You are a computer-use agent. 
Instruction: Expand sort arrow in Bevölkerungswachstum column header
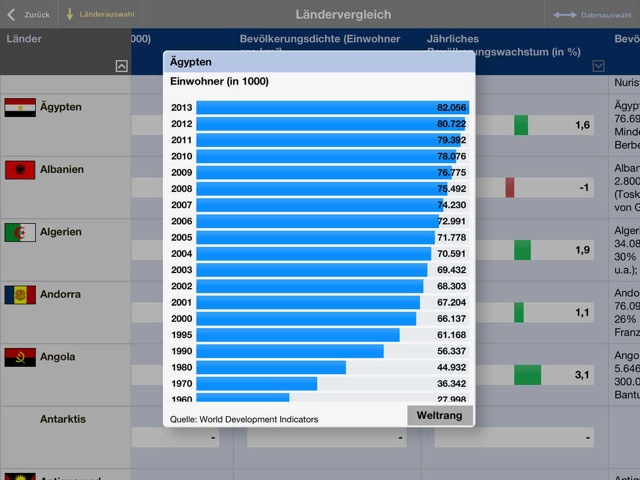tap(598, 66)
